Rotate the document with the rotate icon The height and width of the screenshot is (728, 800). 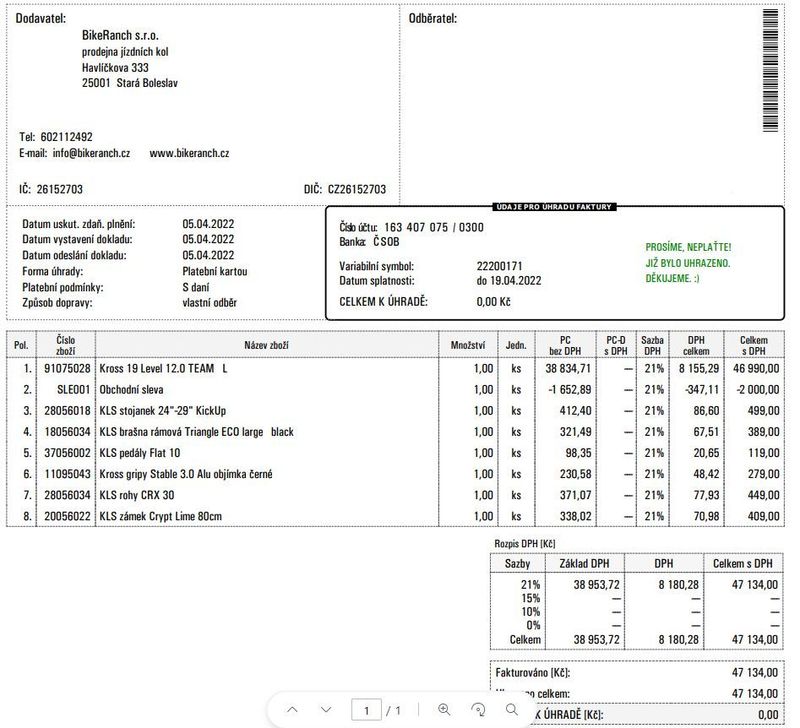[x=478, y=709]
